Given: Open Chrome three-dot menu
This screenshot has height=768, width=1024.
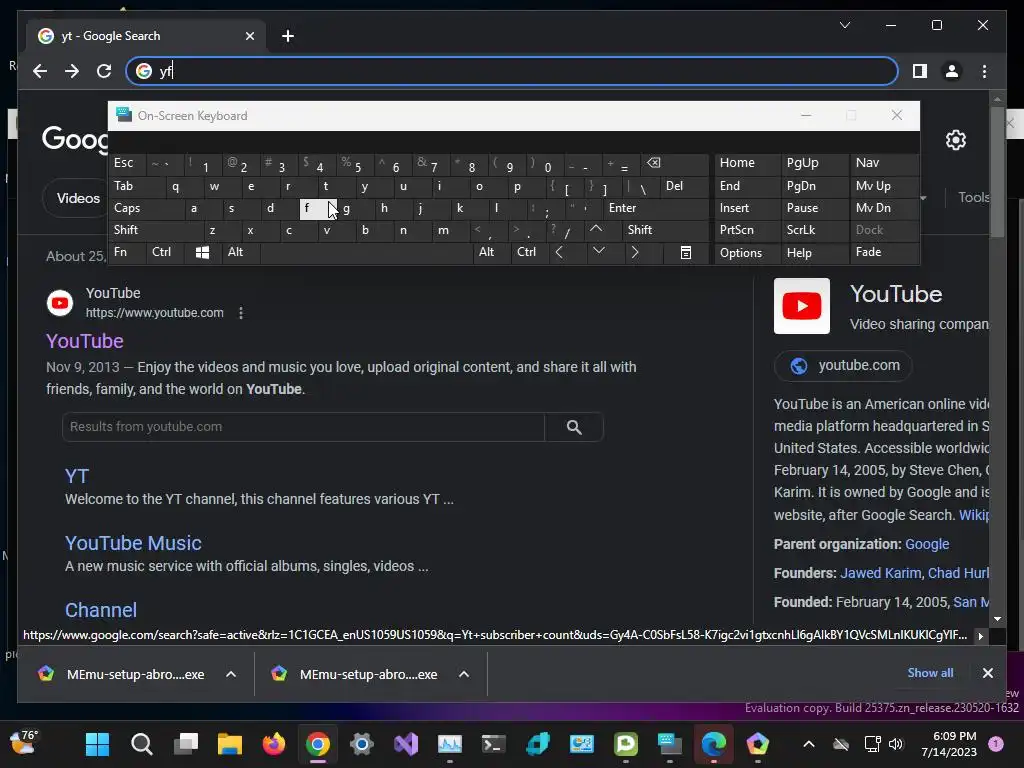Looking at the screenshot, I should (x=984, y=71).
